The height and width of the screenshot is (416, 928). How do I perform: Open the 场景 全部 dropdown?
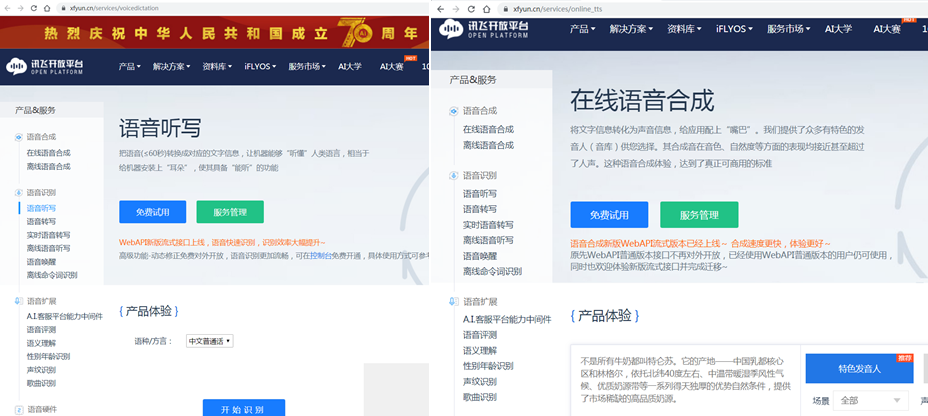point(871,401)
